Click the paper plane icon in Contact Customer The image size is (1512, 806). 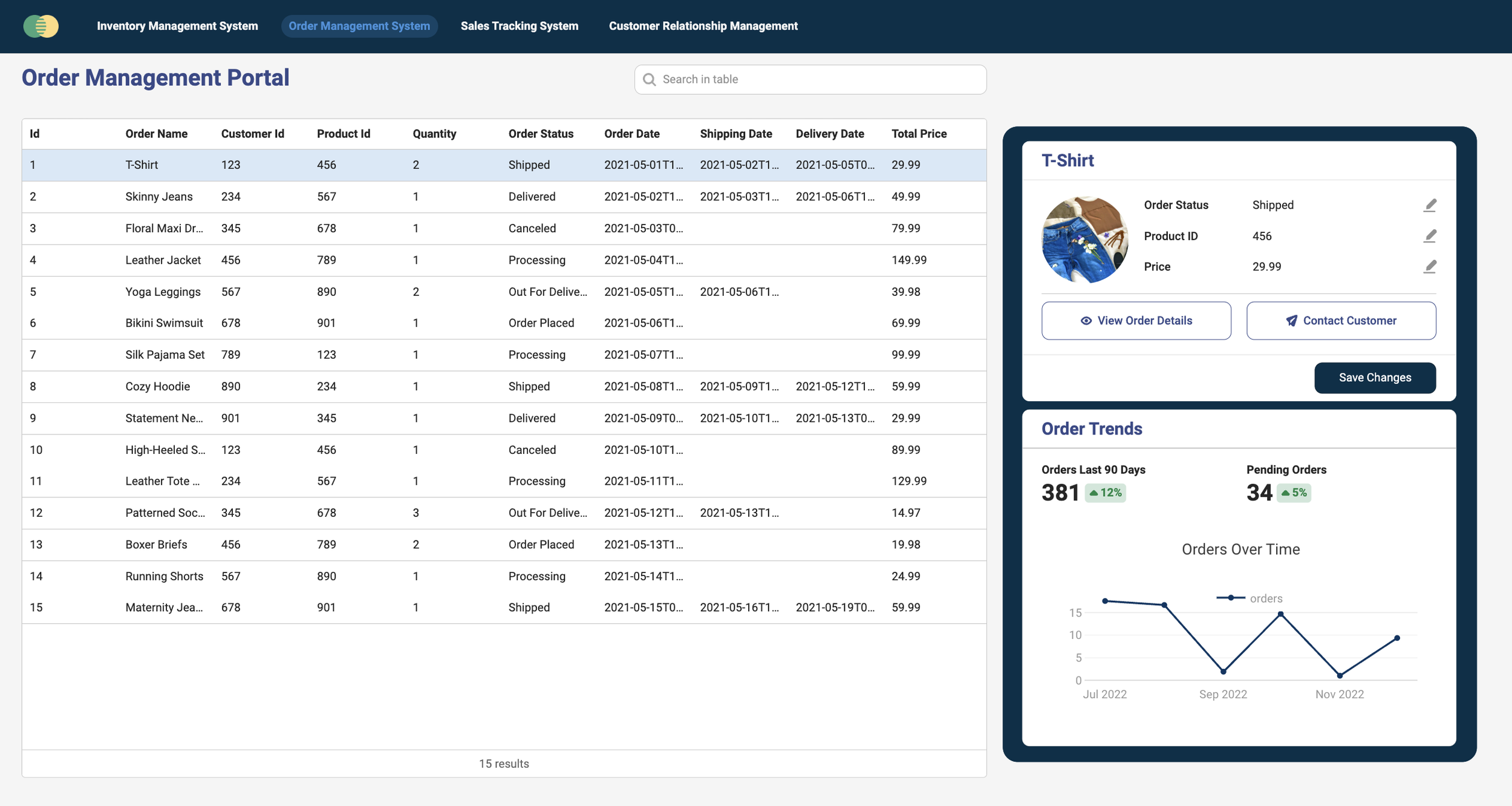(x=1291, y=321)
